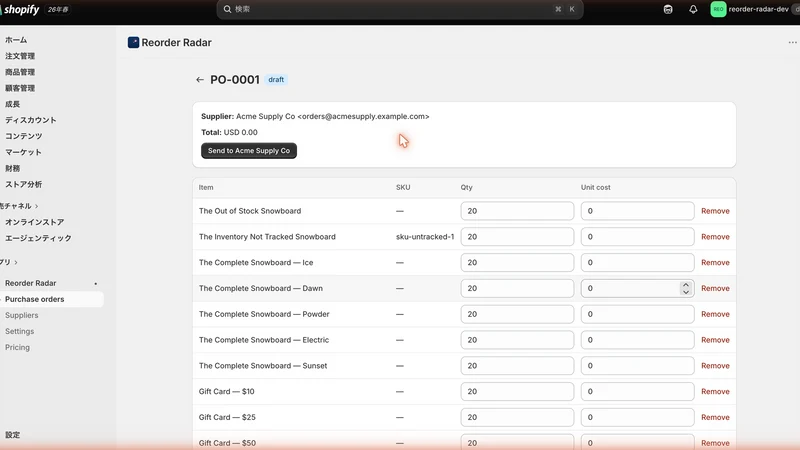Open コンテンツ in the sidebar
The height and width of the screenshot is (450, 800).
coord(23,136)
